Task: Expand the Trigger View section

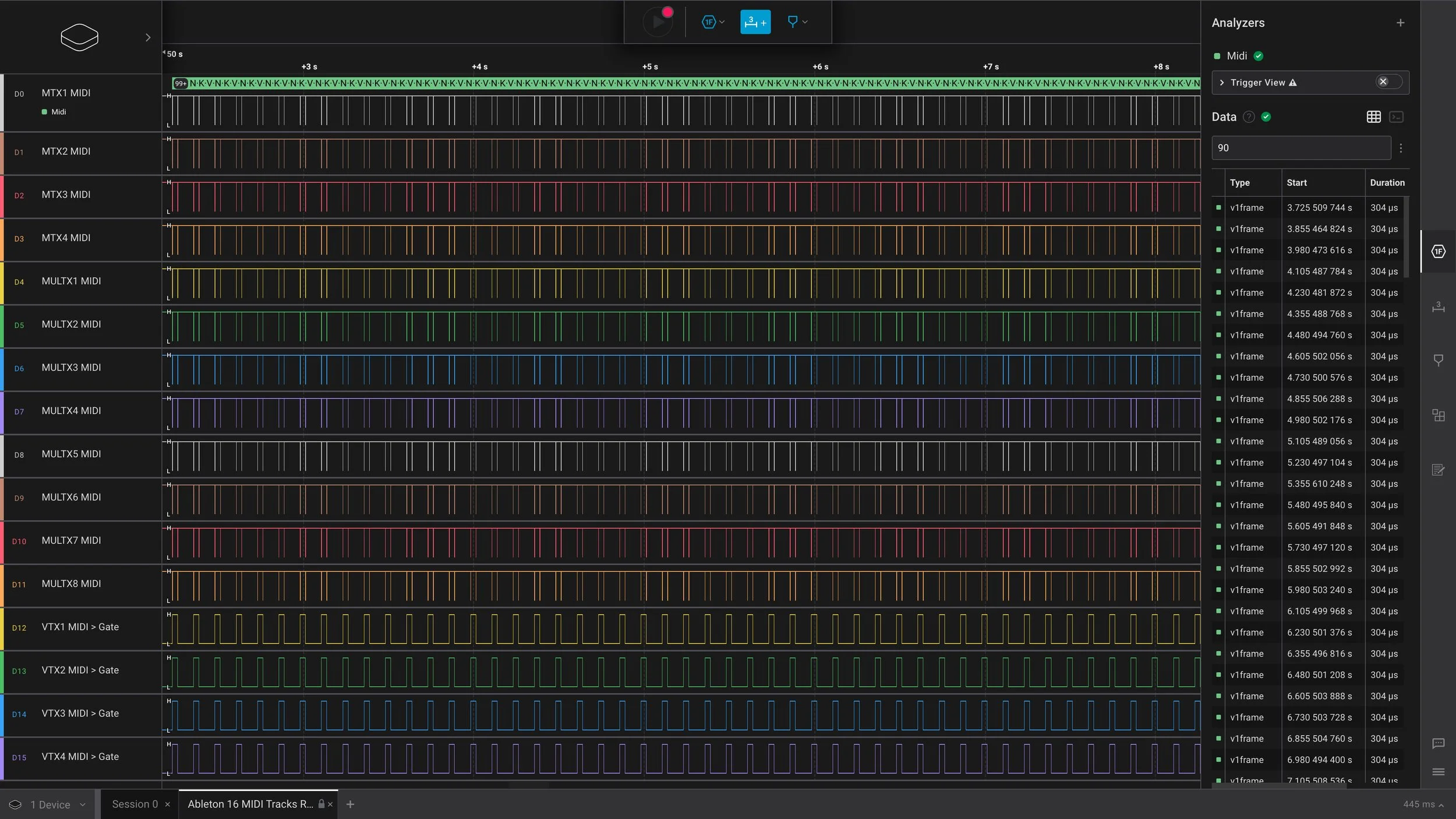Action: tap(1222, 83)
